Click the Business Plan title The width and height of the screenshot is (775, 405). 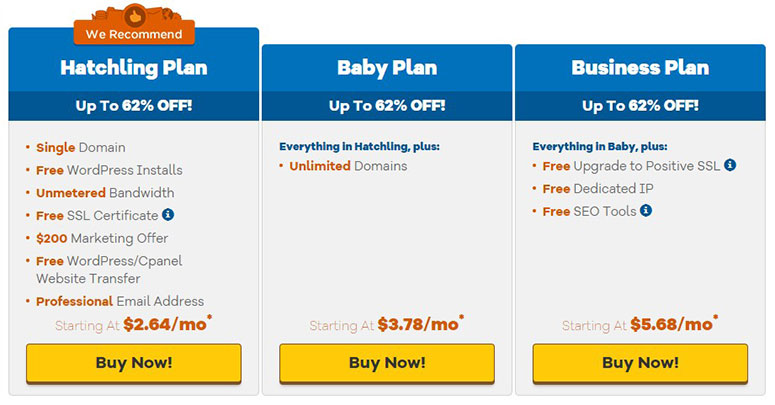point(640,68)
